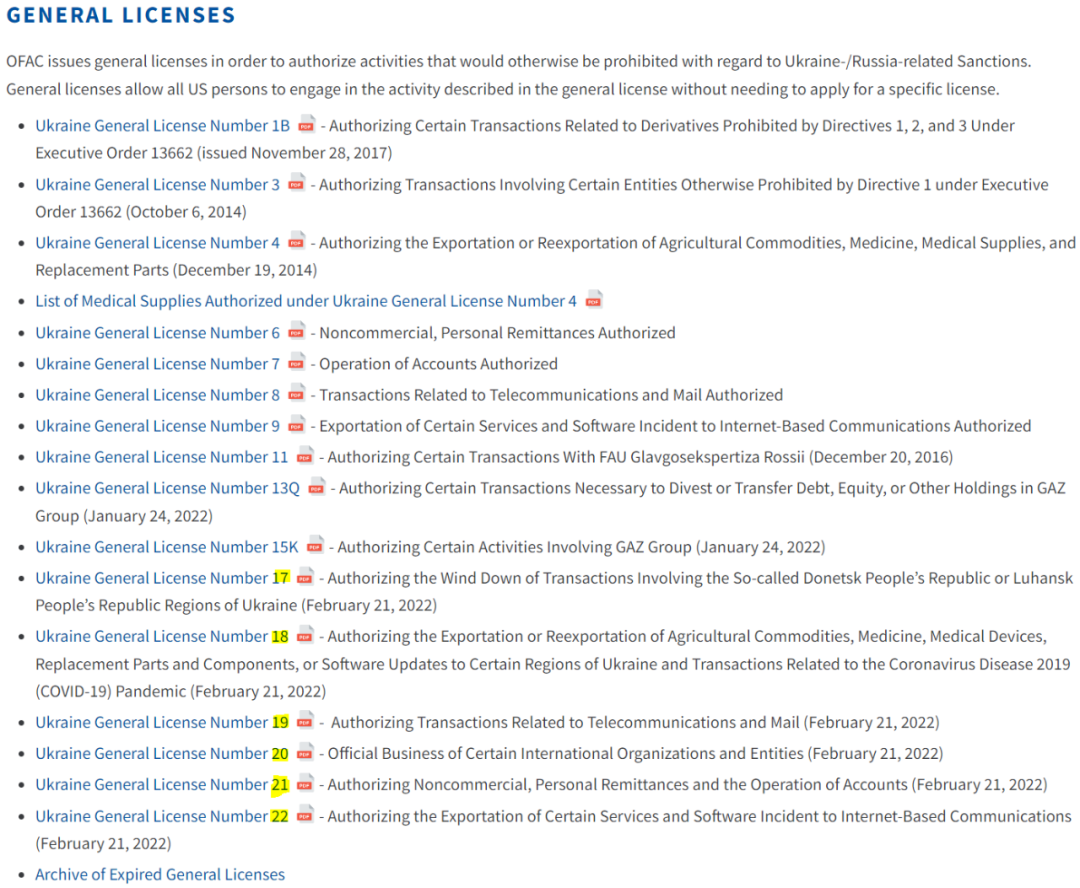Image resolution: width=1080 pixels, height=888 pixels.
Task: Open Archive of Expired General Licenses
Action: click(160, 874)
